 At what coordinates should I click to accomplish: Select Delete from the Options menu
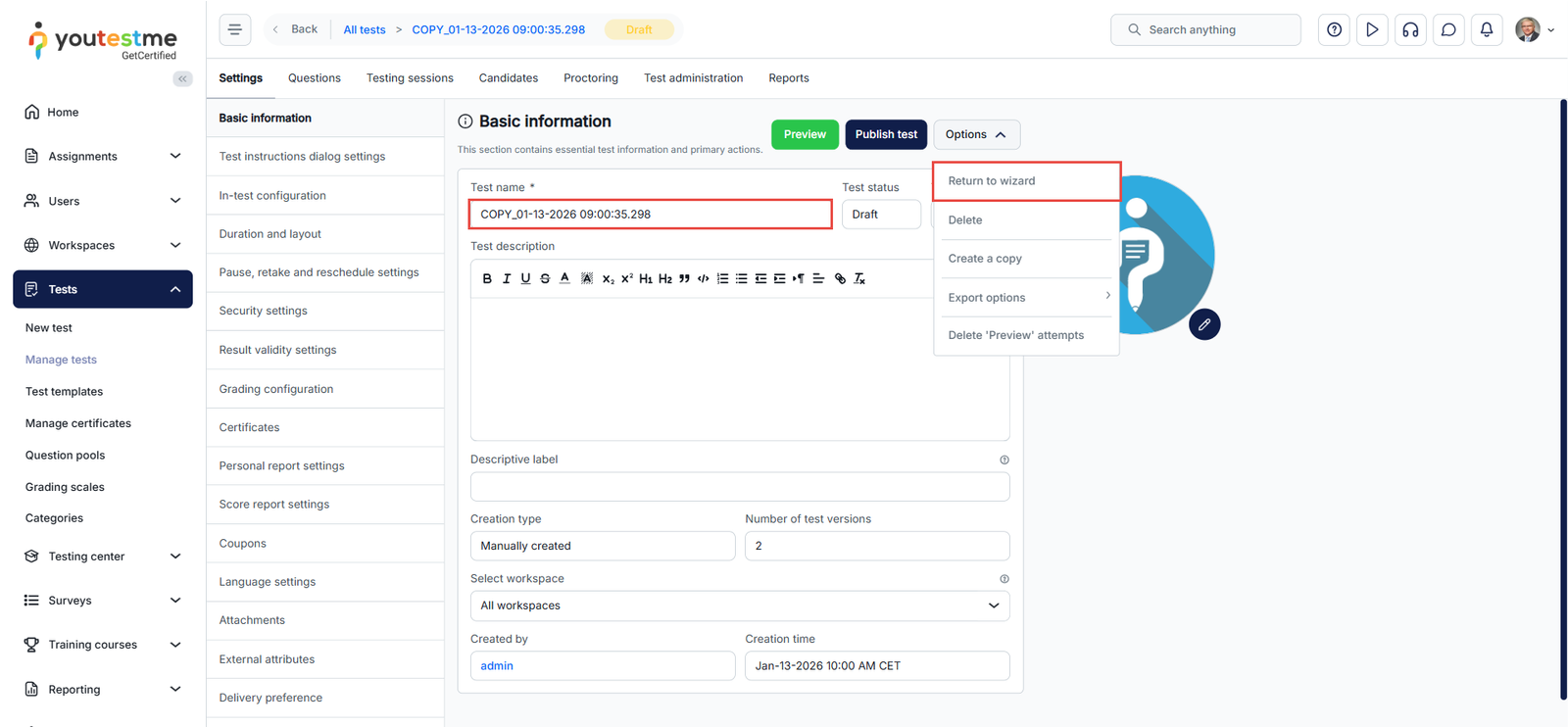1027,220
